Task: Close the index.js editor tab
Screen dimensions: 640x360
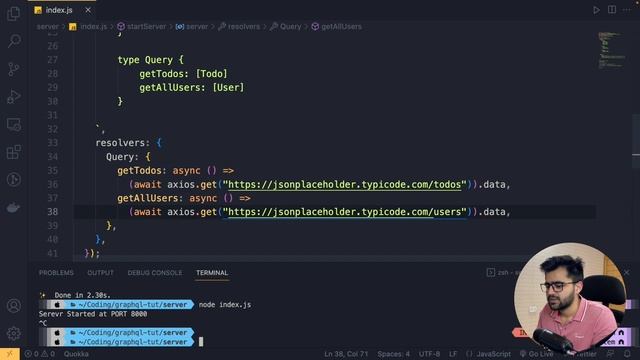Action: pos(88,10)
